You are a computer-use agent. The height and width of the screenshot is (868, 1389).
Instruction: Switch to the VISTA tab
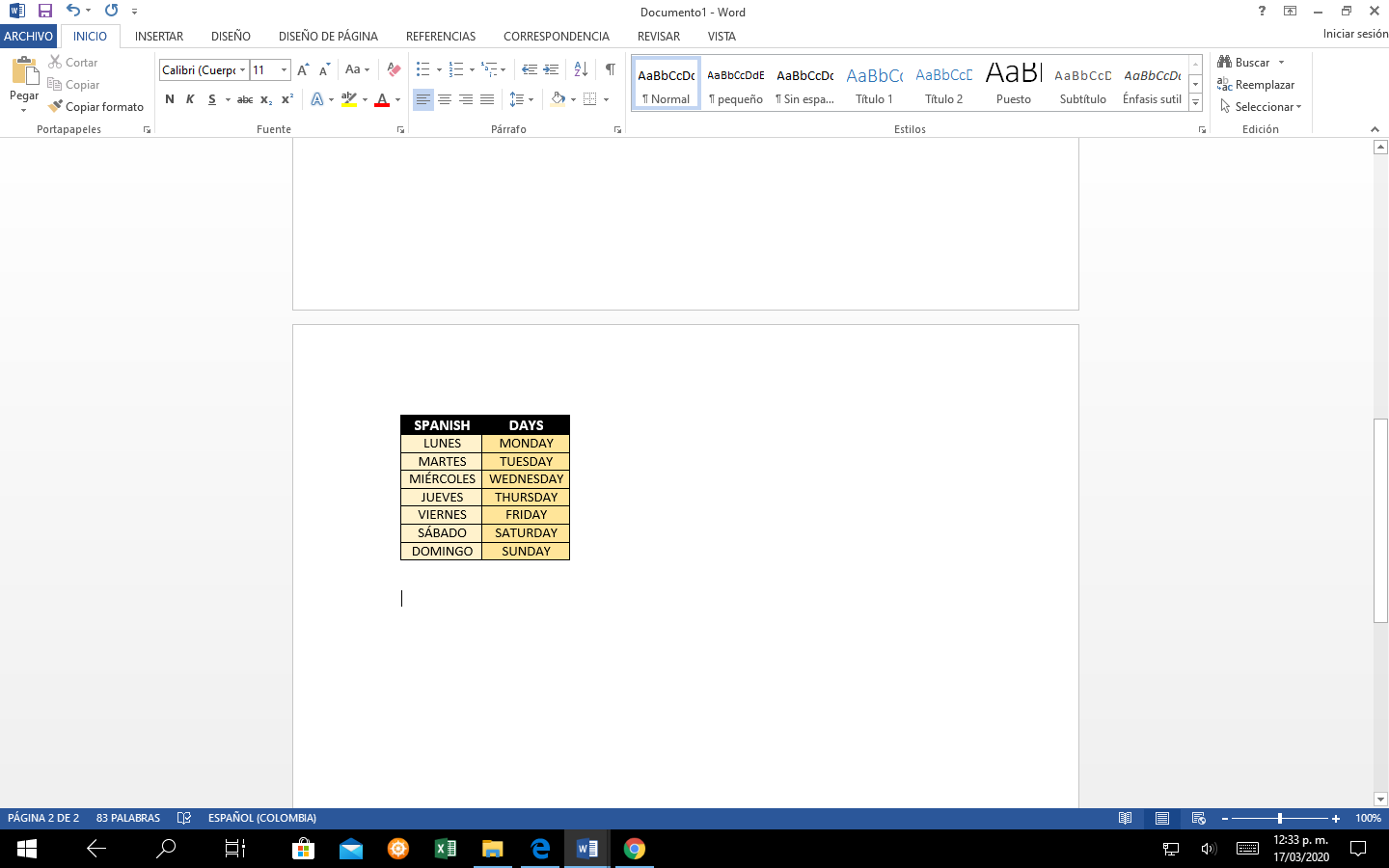(x=722, y=36)
